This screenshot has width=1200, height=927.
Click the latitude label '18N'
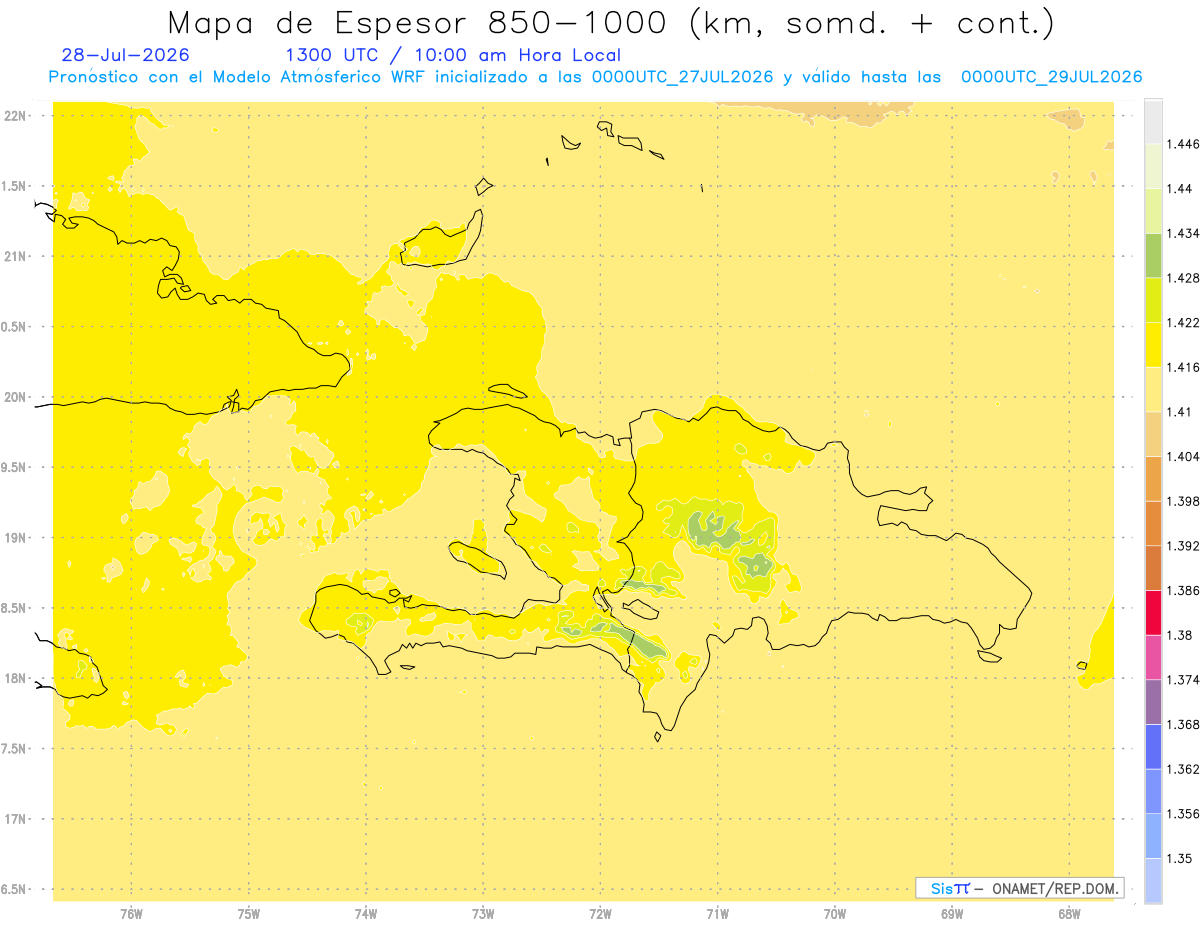click(x=15, y=679)
